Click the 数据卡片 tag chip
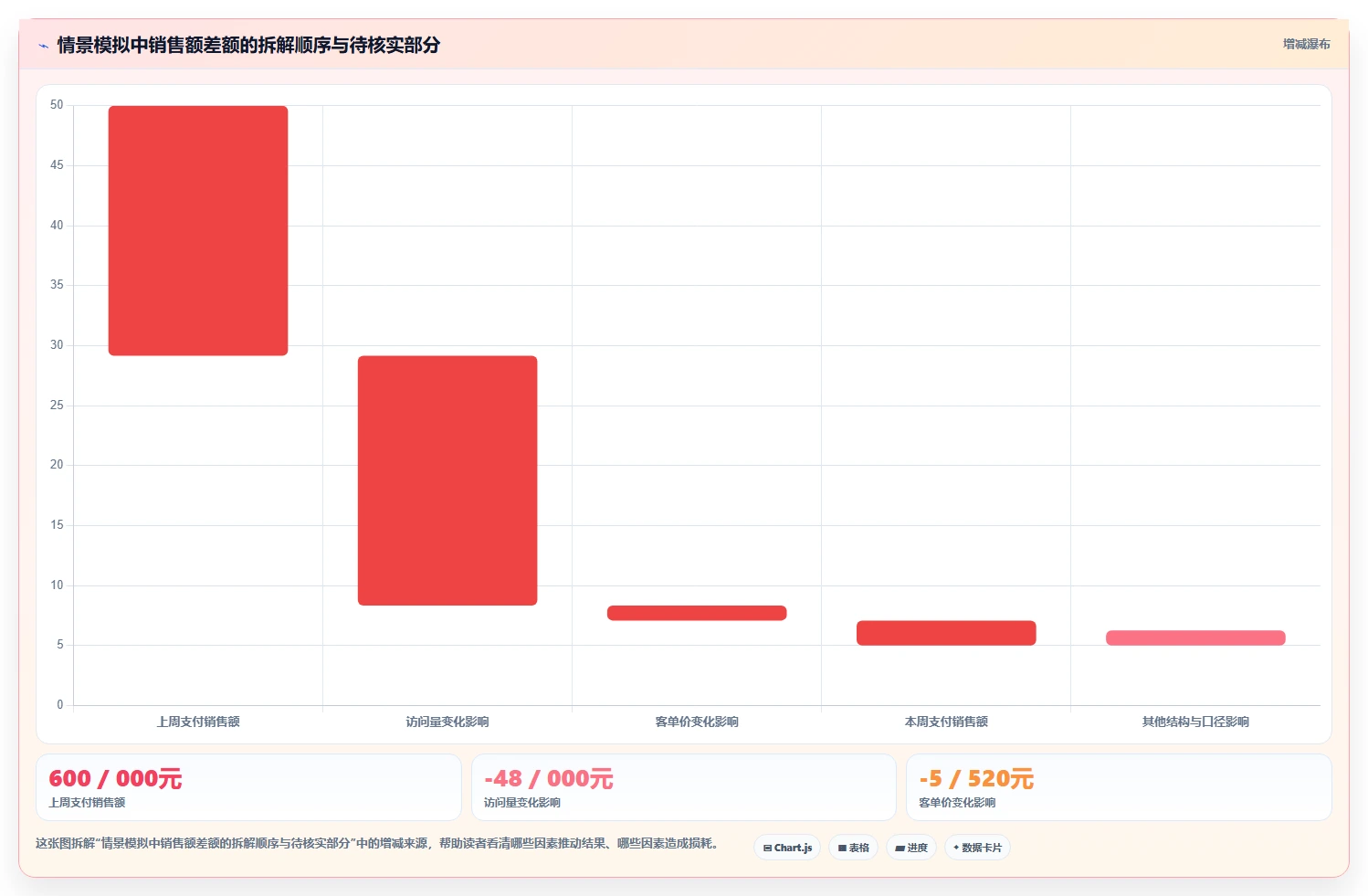Screen dimensions: 1368x896 977,848
